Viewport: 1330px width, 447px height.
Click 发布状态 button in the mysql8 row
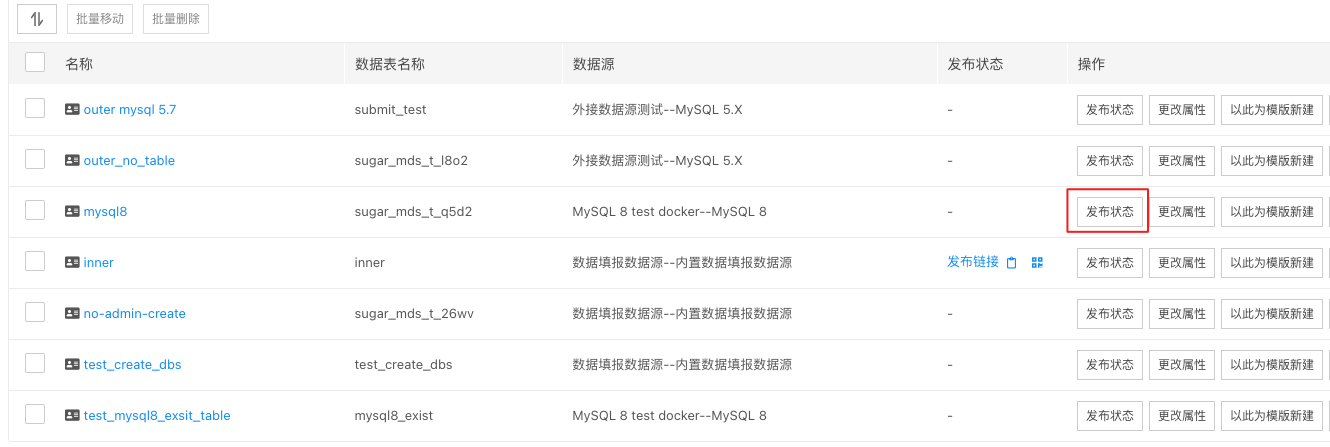(1110, 212)
